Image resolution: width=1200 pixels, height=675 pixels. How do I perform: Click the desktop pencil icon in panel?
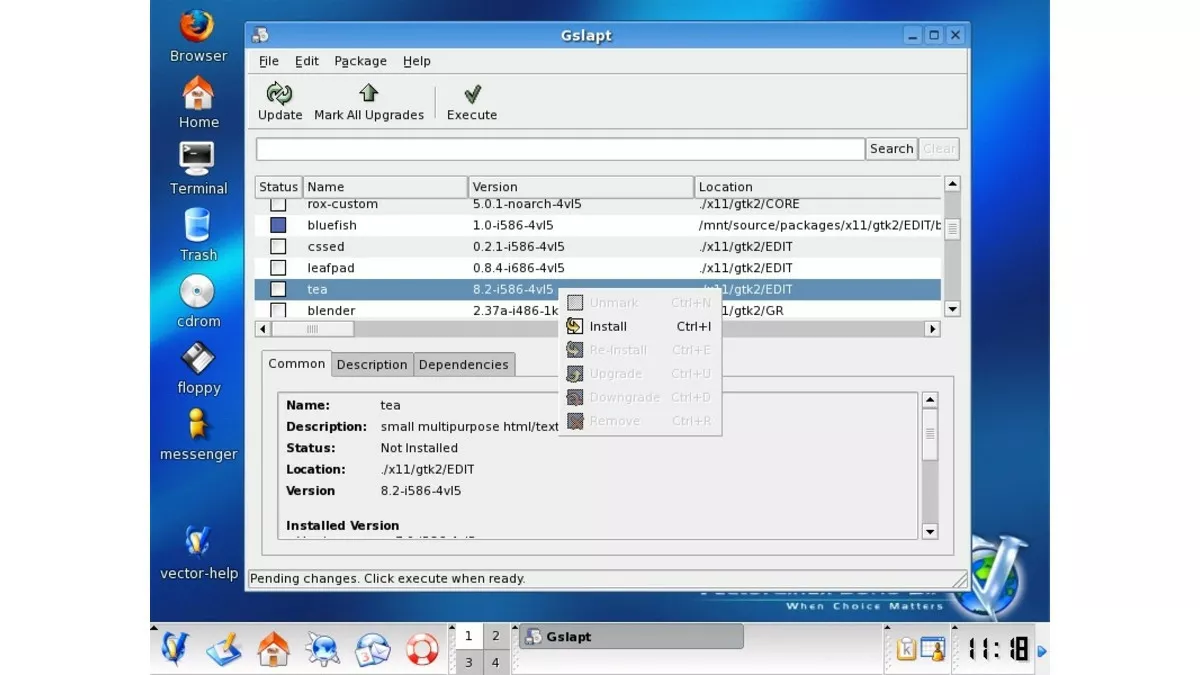point(224,649)
